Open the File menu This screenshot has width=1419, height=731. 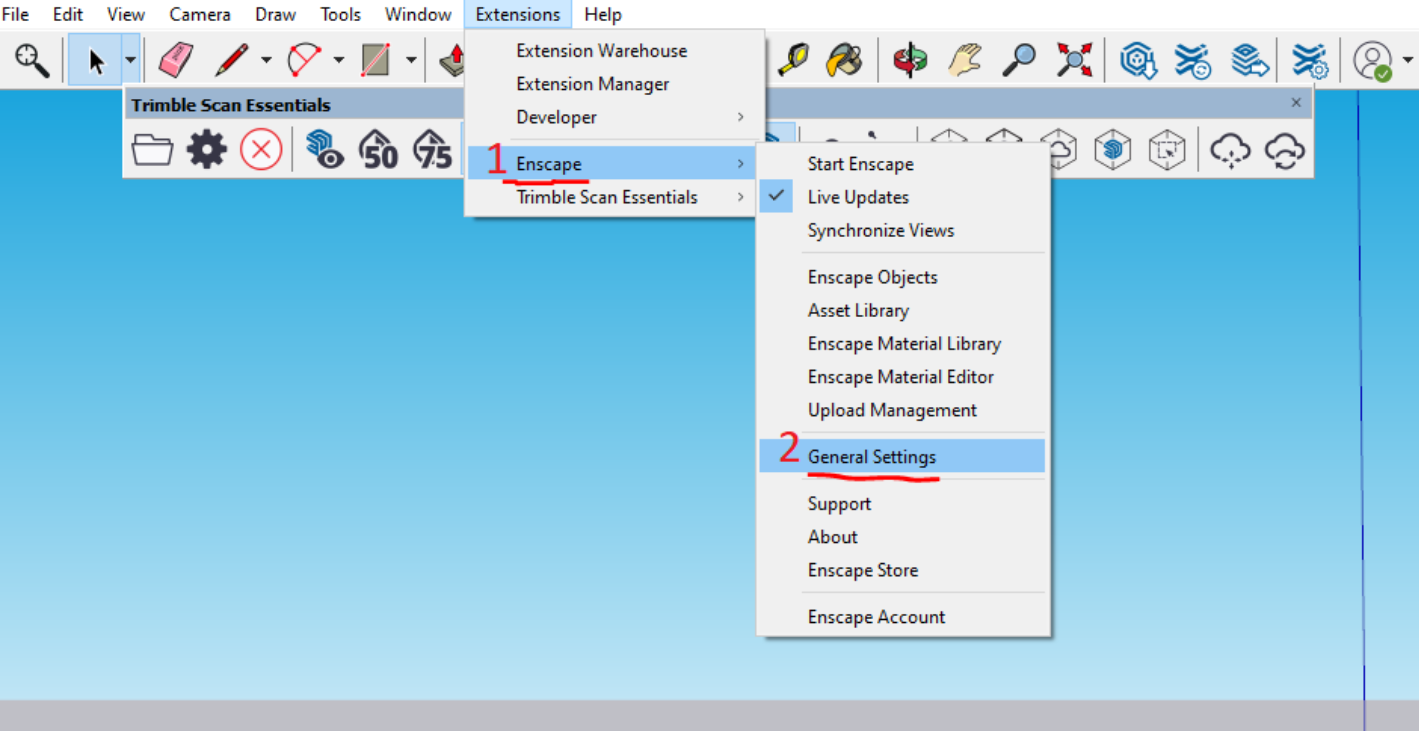click(x=16, y=14)
